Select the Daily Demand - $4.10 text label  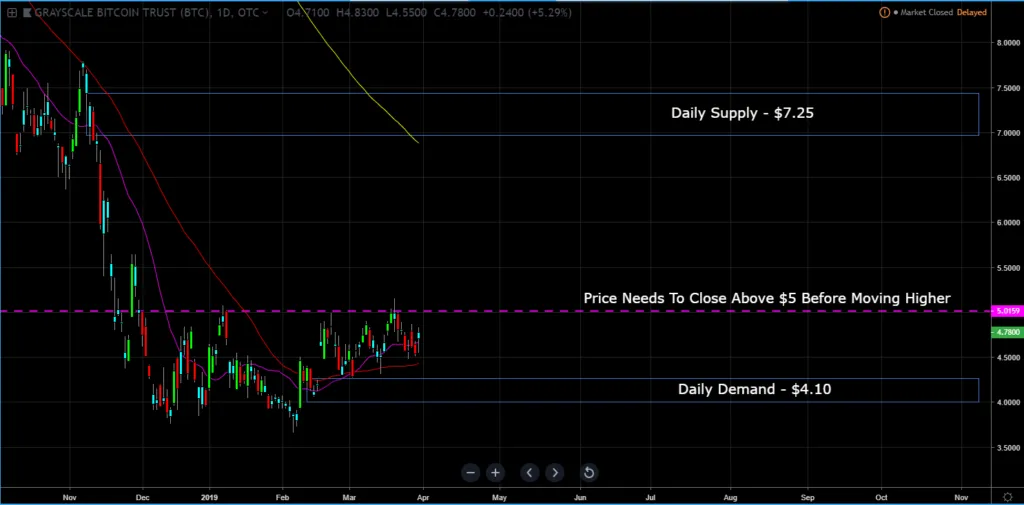(x=754, y=389)
